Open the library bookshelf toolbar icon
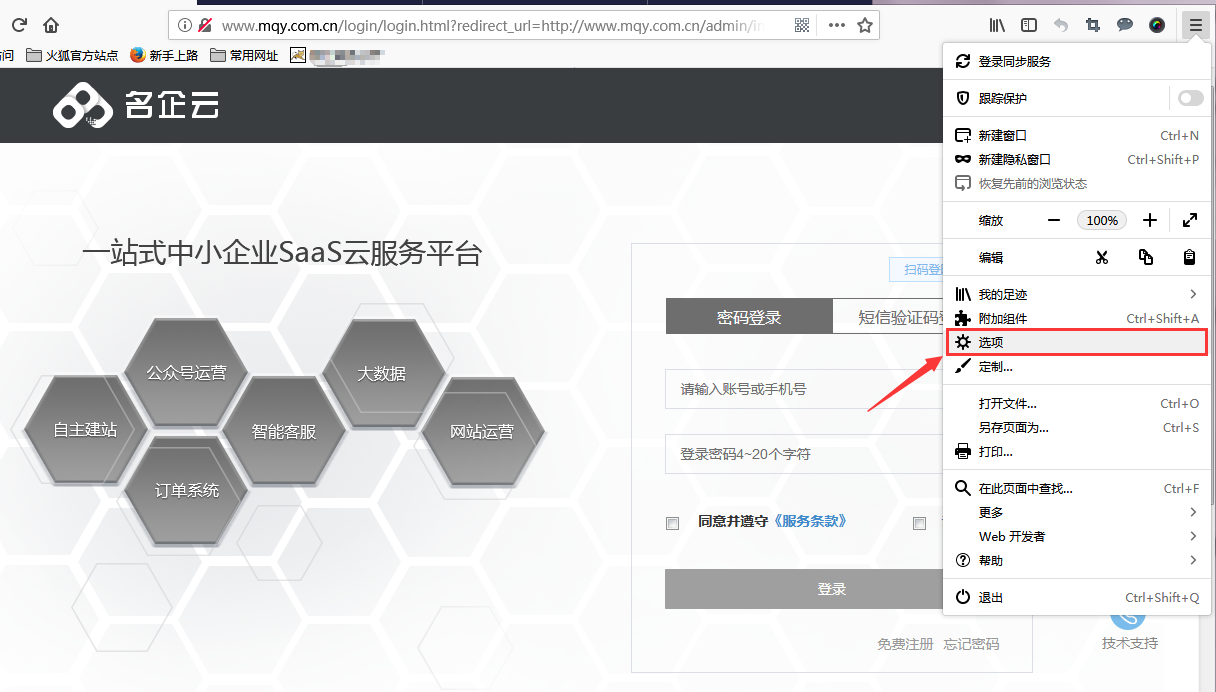Screen dimensions: 1216x692 pos(997,25)
